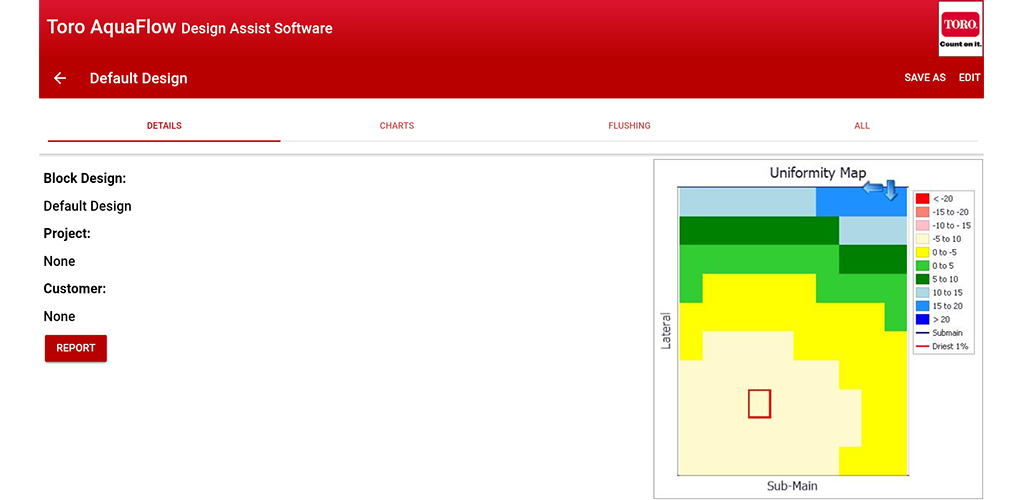Viewport: 1024px width, 500px height.
Task: Go back using the left arrow icon
Action: tap(60, 78)
